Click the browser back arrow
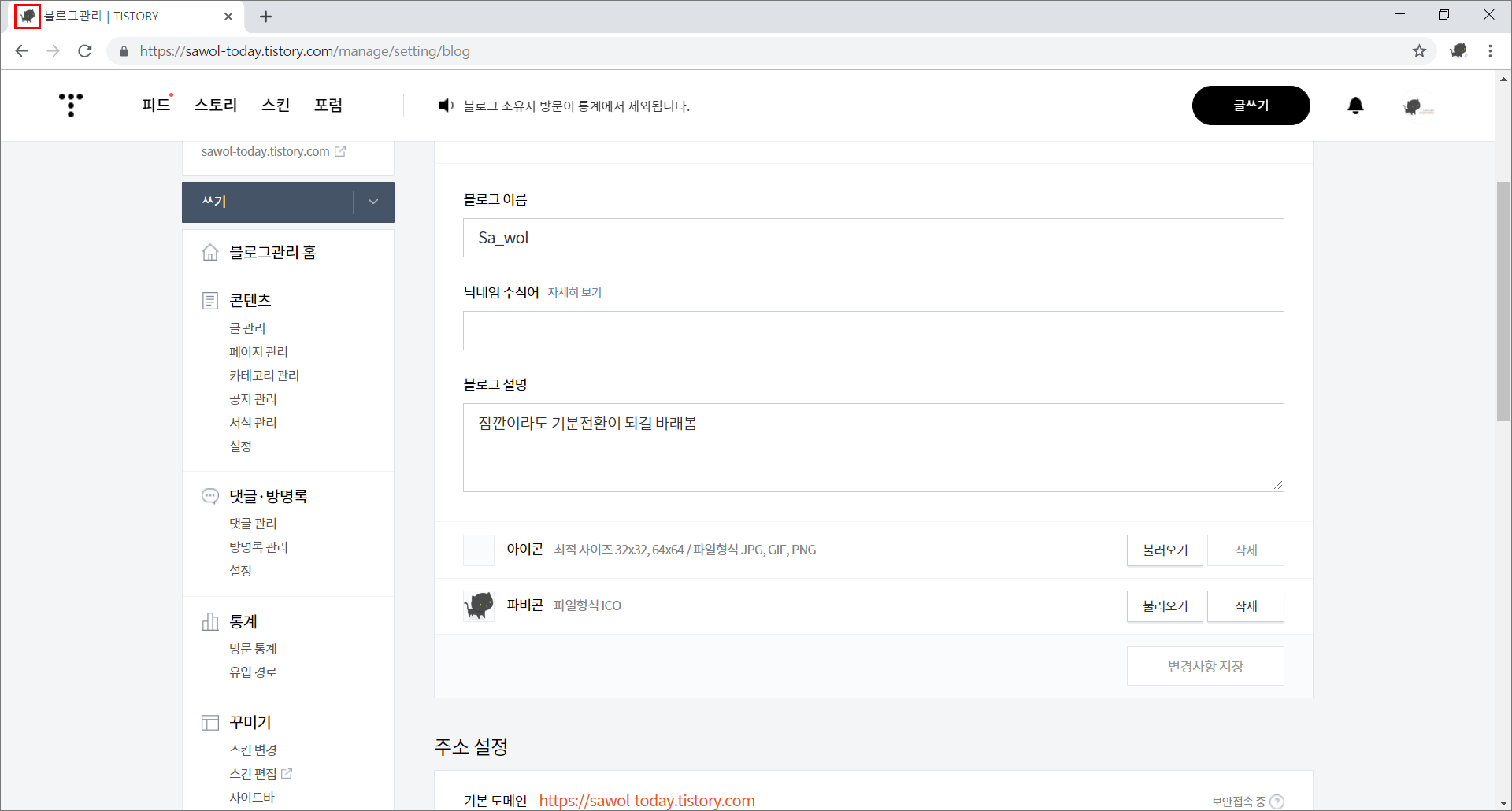The width and height of the screenshot is (1512, 811). click(x=21, y=51)
